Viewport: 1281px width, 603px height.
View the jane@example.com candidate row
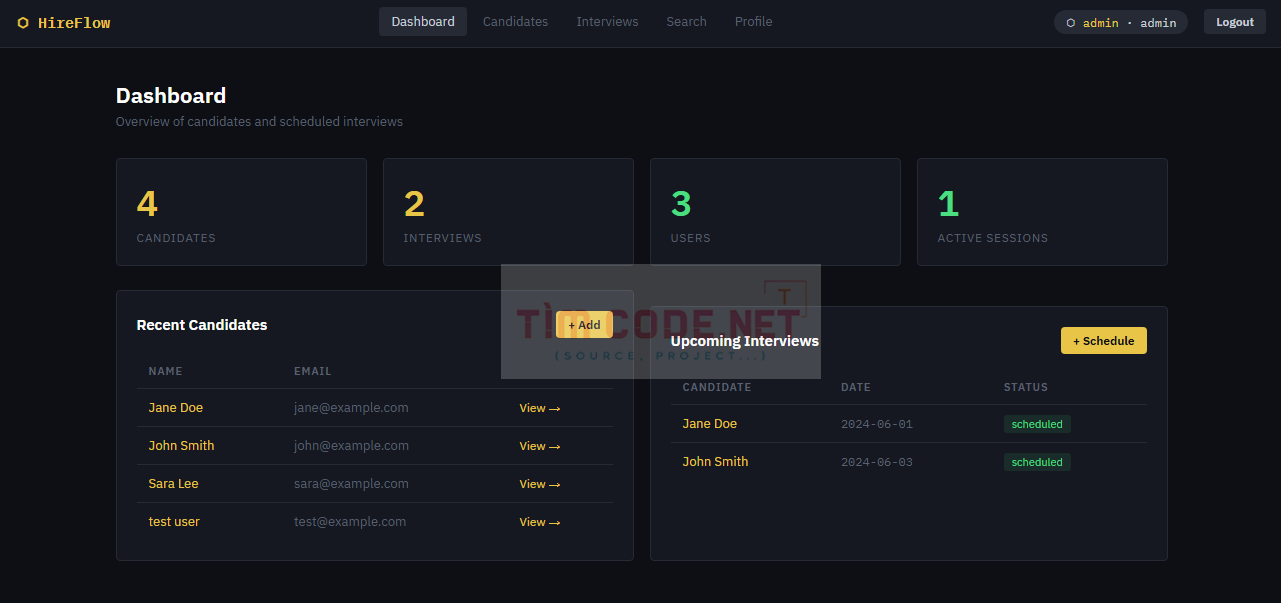pyautogui.click(x=540, y=408)
